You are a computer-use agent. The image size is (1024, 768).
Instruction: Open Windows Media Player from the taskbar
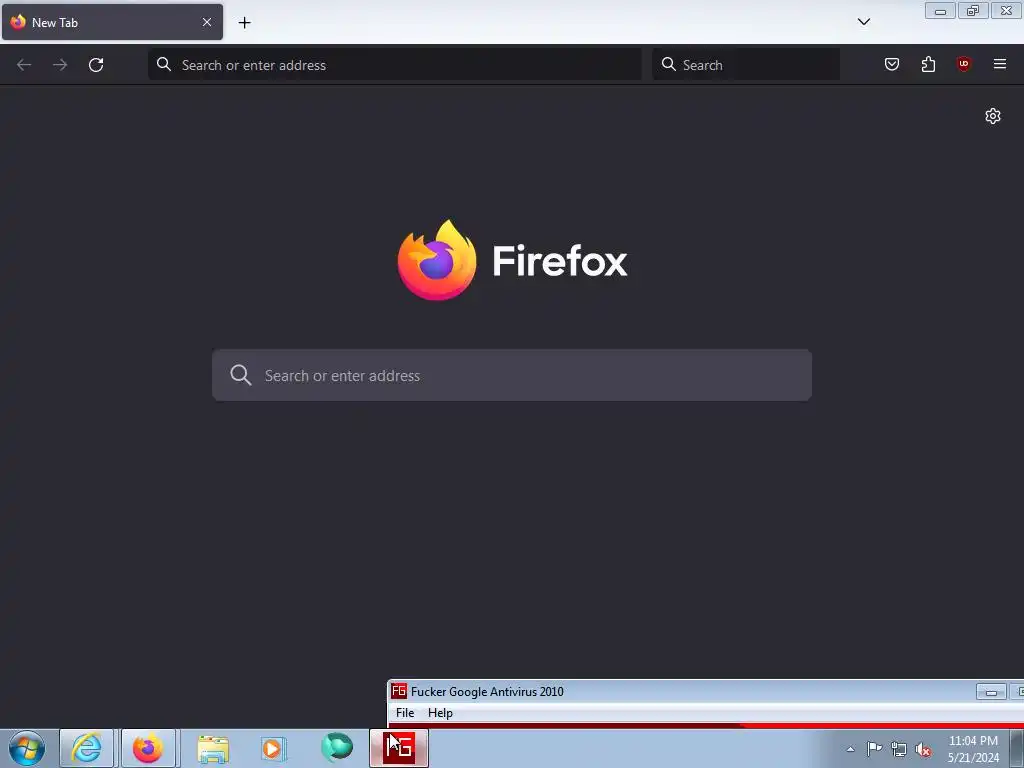click(274, 748)
